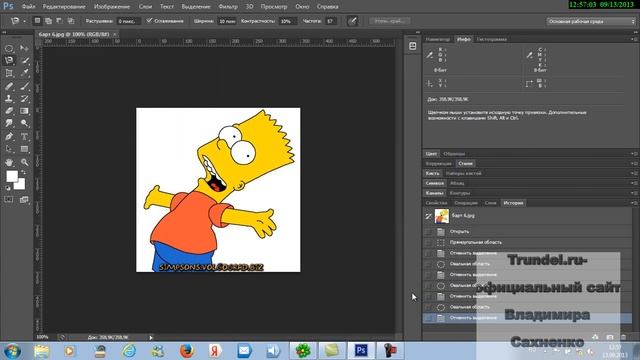Screen dimensions: 640x360
Task: Select the Healing Brush tool
Action: (9, 86)
